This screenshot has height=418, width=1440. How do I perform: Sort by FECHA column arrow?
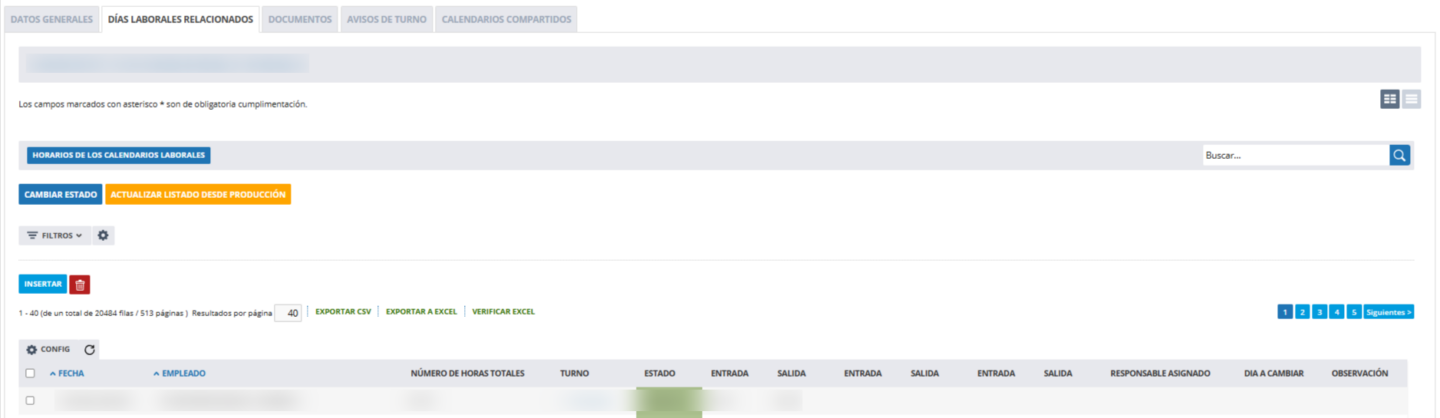click(x=53, y=373)
